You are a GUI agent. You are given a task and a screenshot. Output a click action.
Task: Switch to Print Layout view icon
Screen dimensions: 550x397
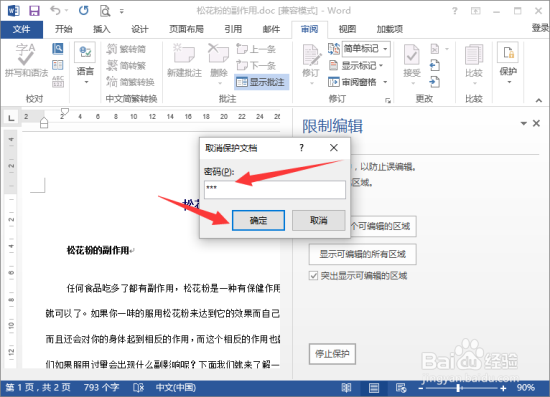pyautogui.click(x=374, y=388)
